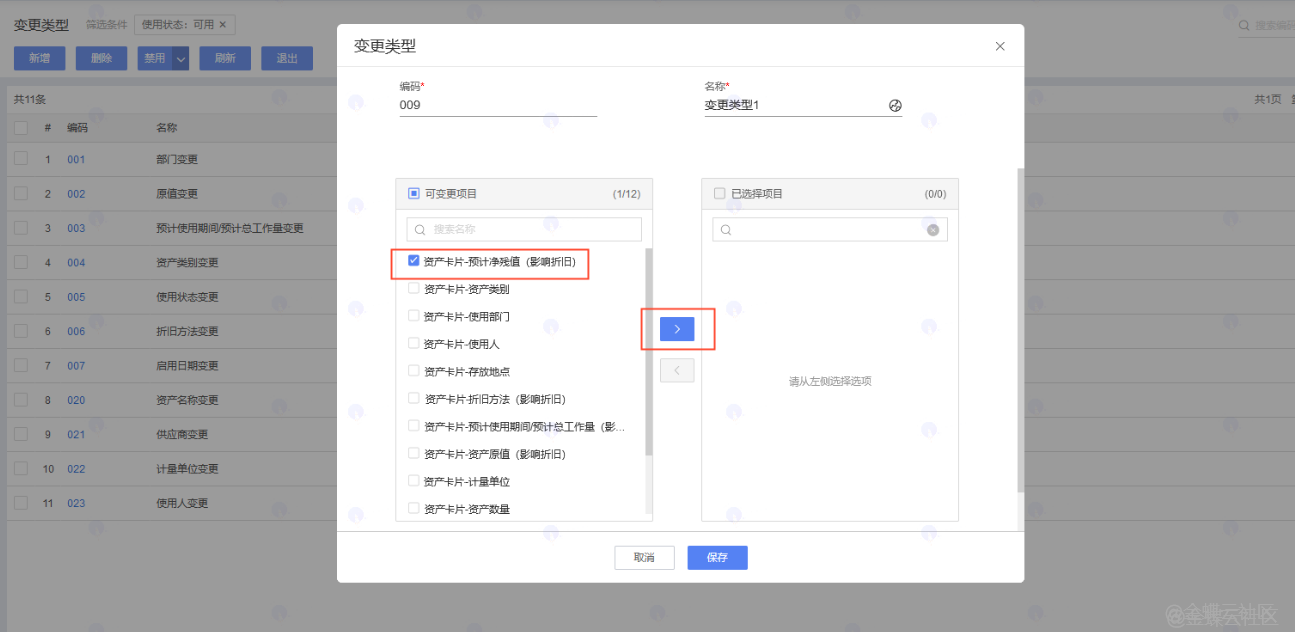Click the magnifier icon in the 搜索名称 box

(x=420, y=229)
